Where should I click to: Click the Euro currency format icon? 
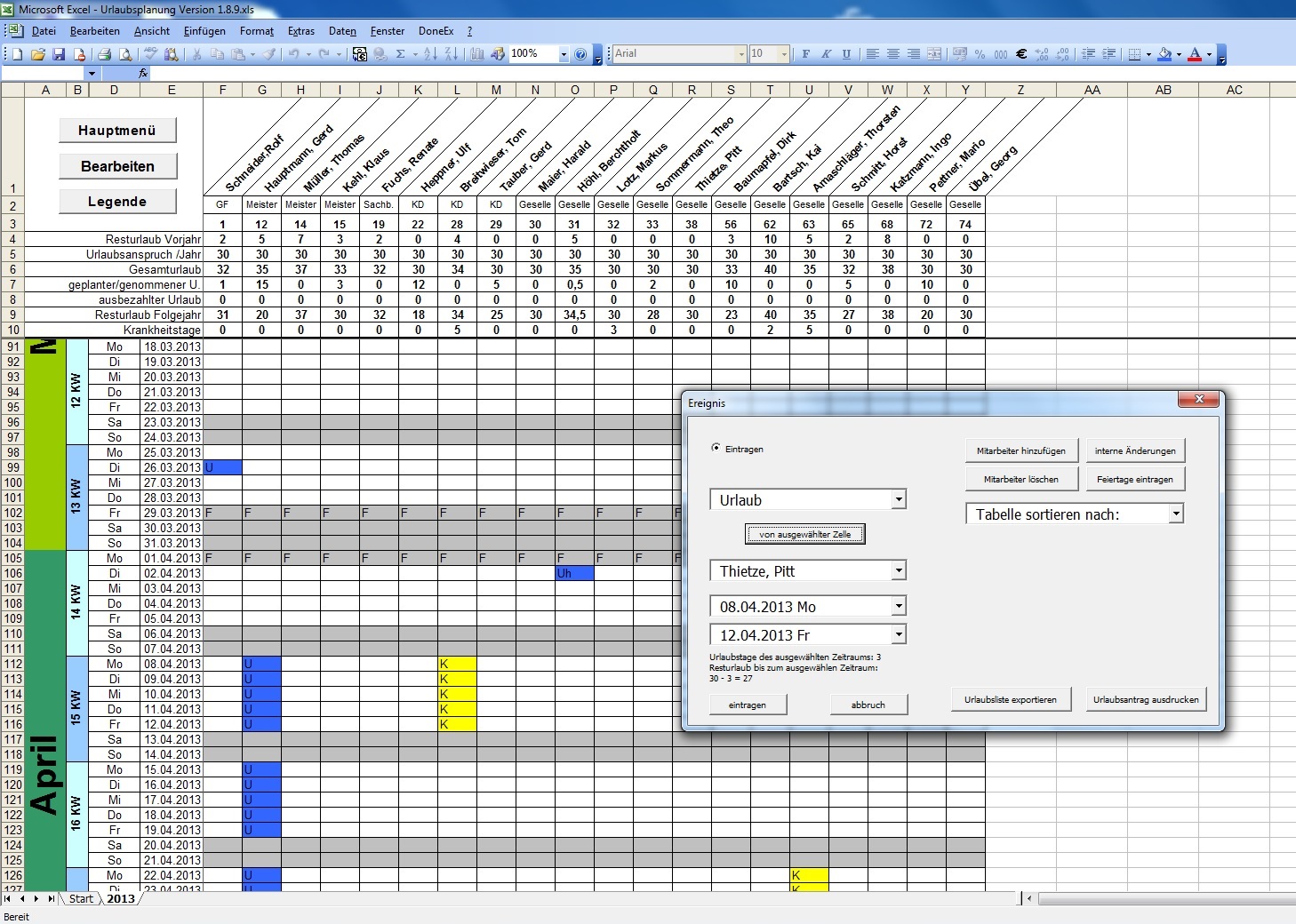click(x=1021, y=54)
